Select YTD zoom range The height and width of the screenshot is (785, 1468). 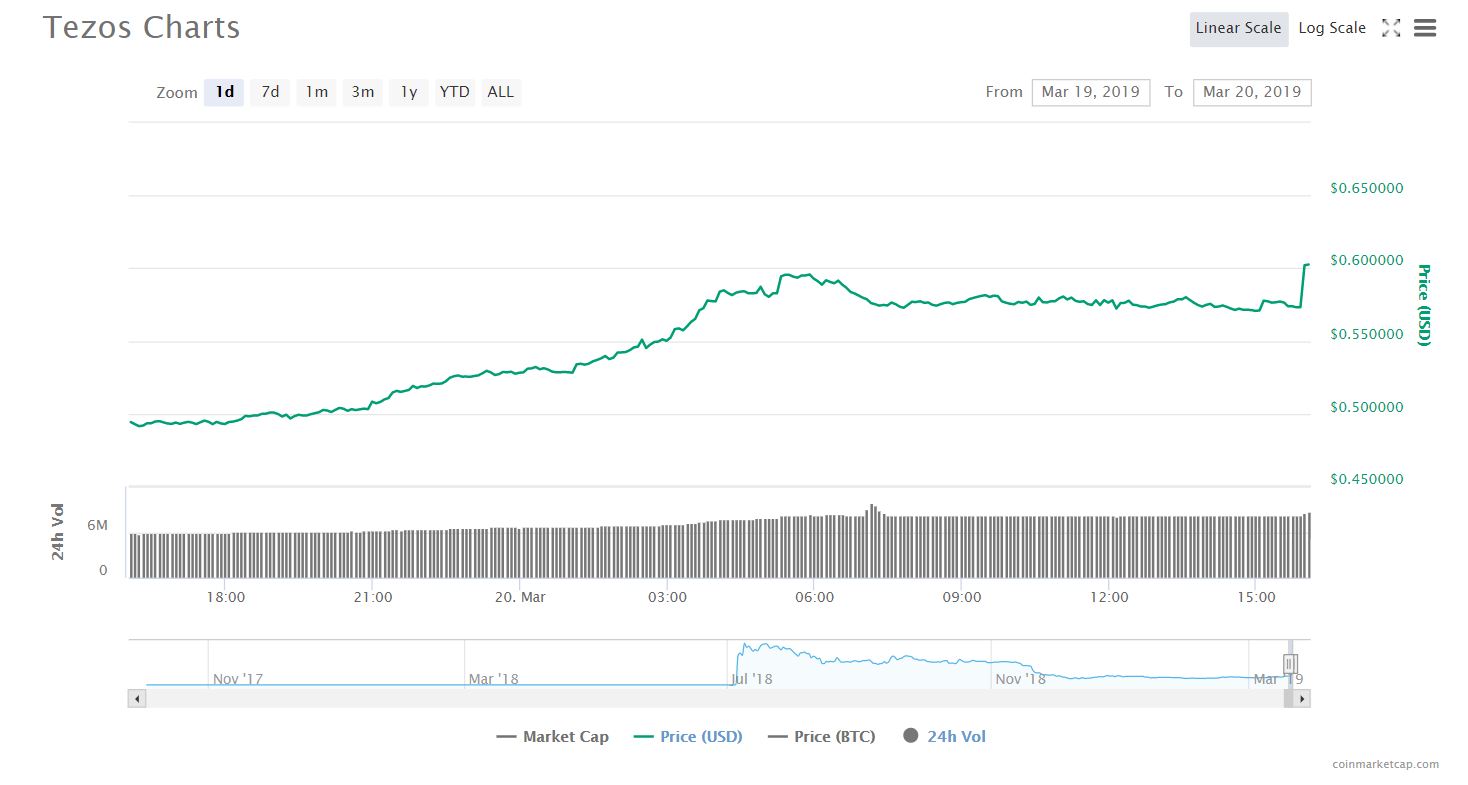pyautogui.click(x=454, y=92)
